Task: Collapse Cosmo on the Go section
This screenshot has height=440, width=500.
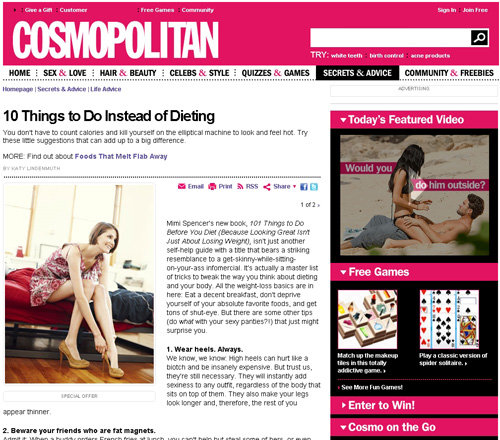Action: click(x=343, y=427)
